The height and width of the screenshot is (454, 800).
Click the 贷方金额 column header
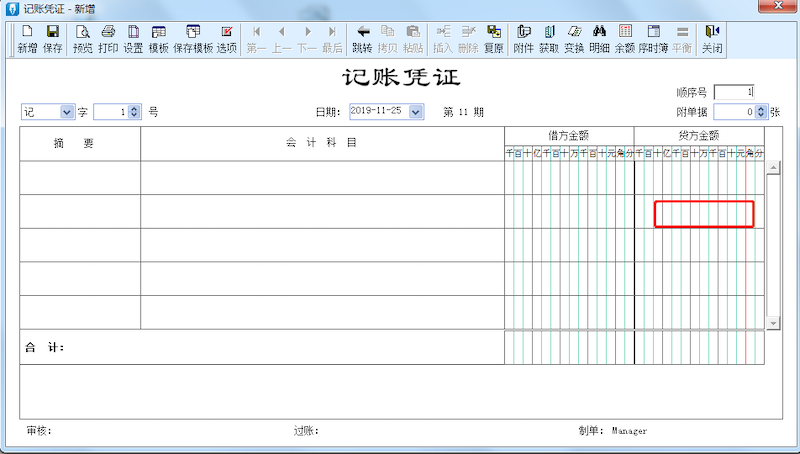tap(699, 136)
